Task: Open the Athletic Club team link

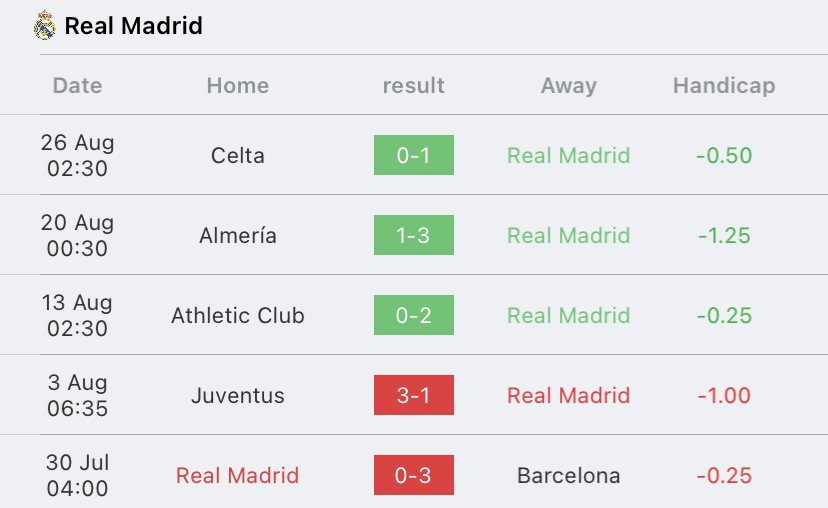Action: (x=238, y=315)
